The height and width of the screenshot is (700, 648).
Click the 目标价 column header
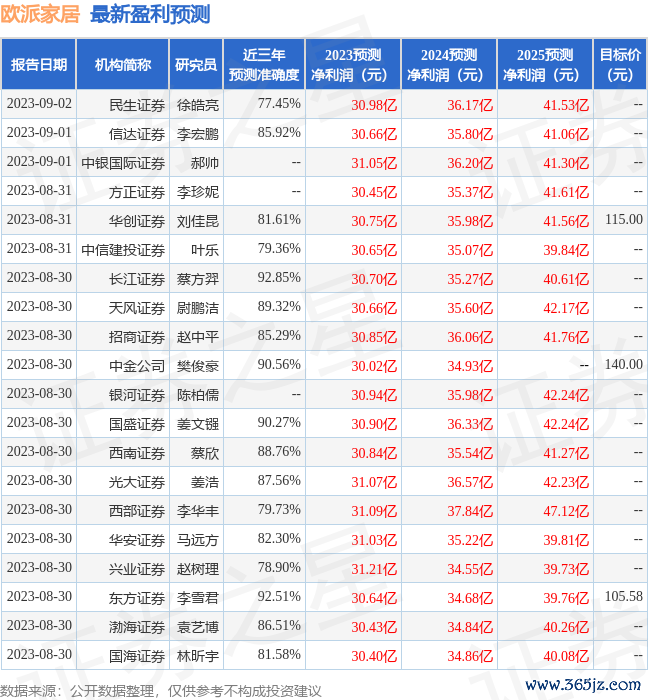click(620, 65)
